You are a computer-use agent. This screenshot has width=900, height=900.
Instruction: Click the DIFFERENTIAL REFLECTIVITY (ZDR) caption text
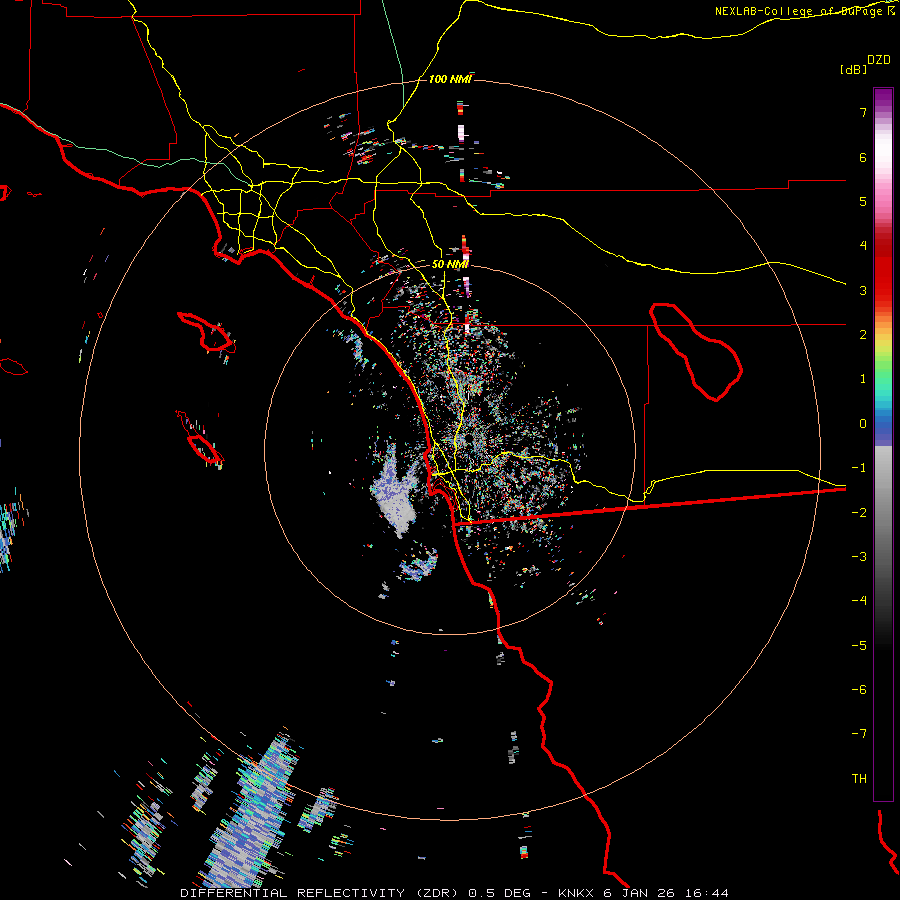(319, 893)
